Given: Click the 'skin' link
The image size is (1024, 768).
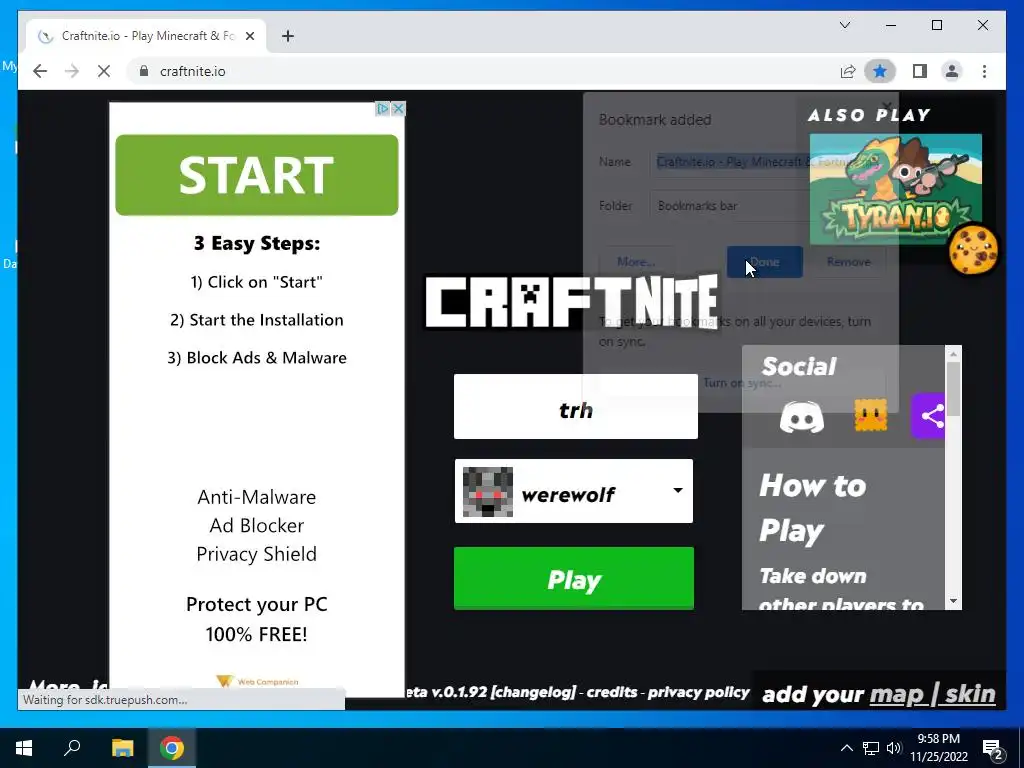Looking at the screenshot, I should click(970, 694).
